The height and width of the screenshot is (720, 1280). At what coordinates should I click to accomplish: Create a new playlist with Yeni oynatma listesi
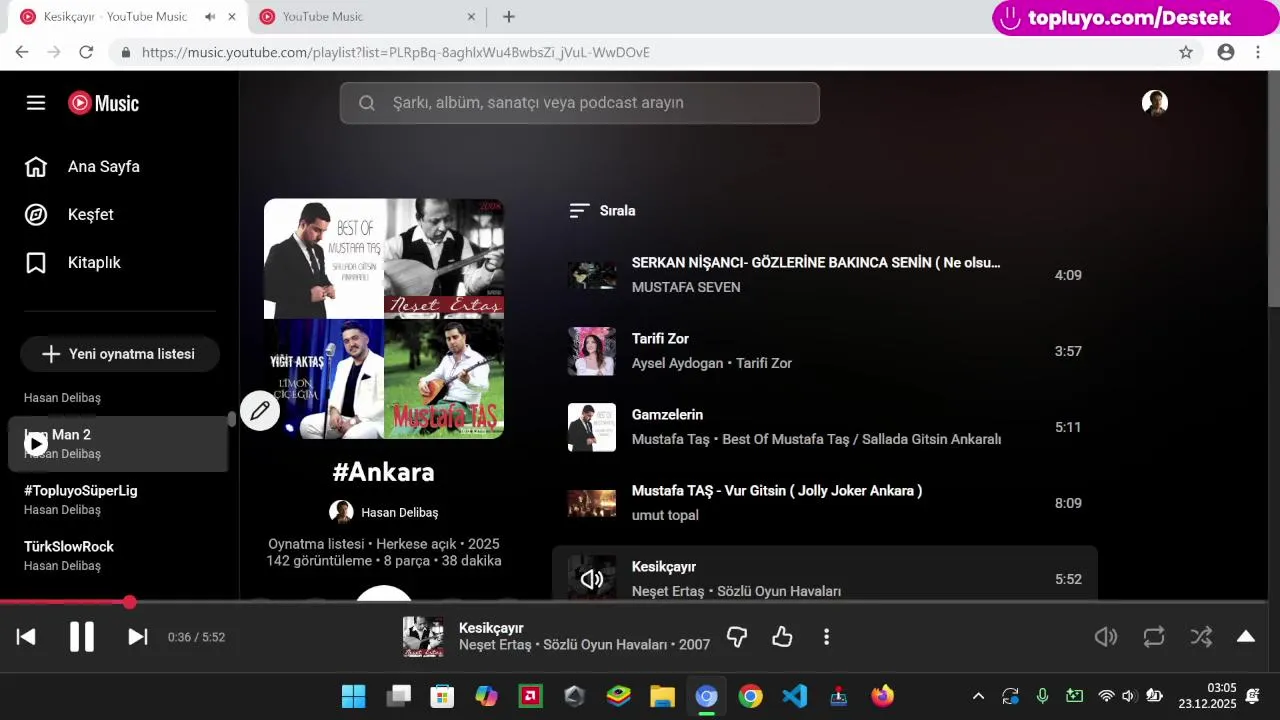[120, 354]
